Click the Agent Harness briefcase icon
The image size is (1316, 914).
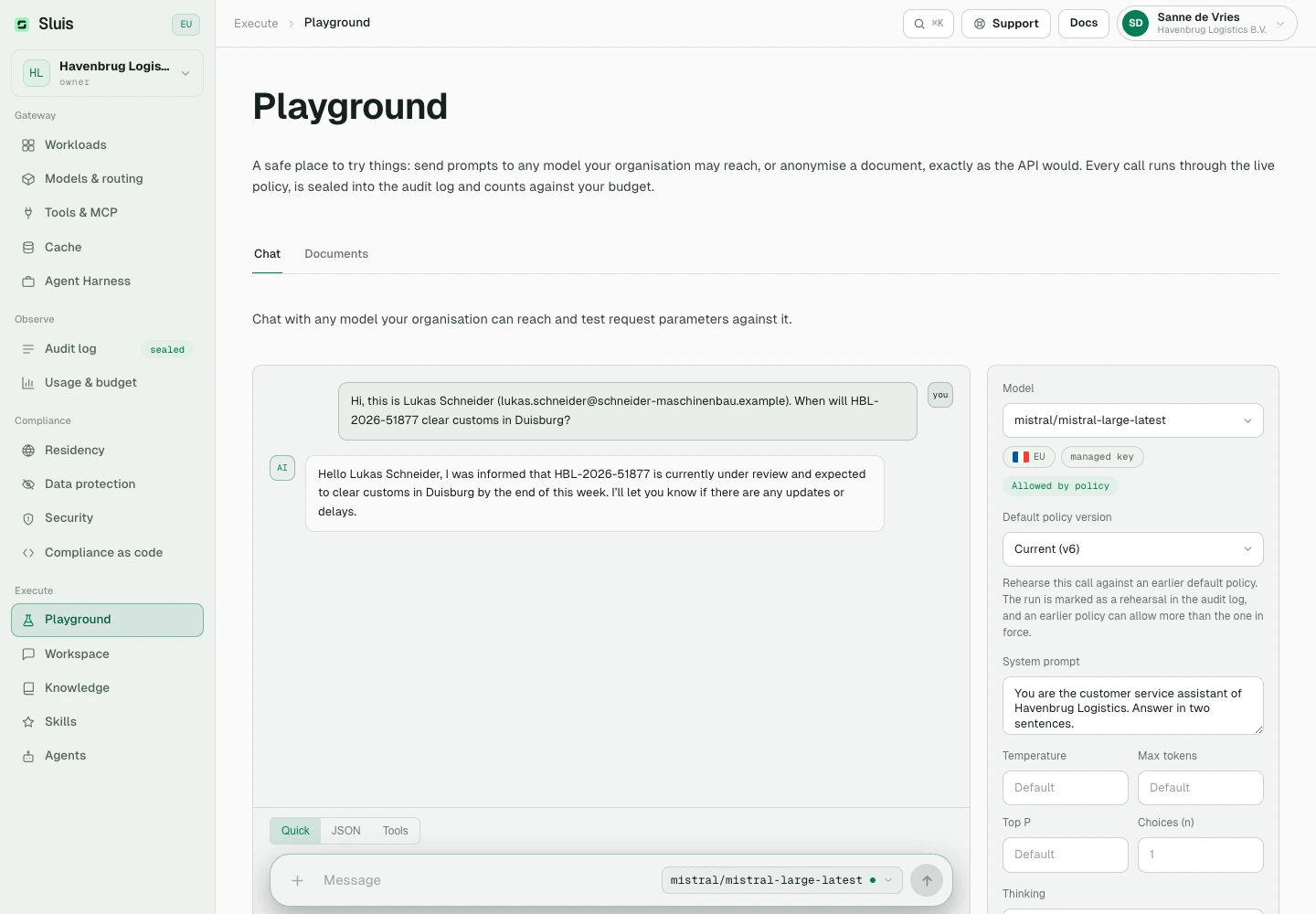pos(28,282)
